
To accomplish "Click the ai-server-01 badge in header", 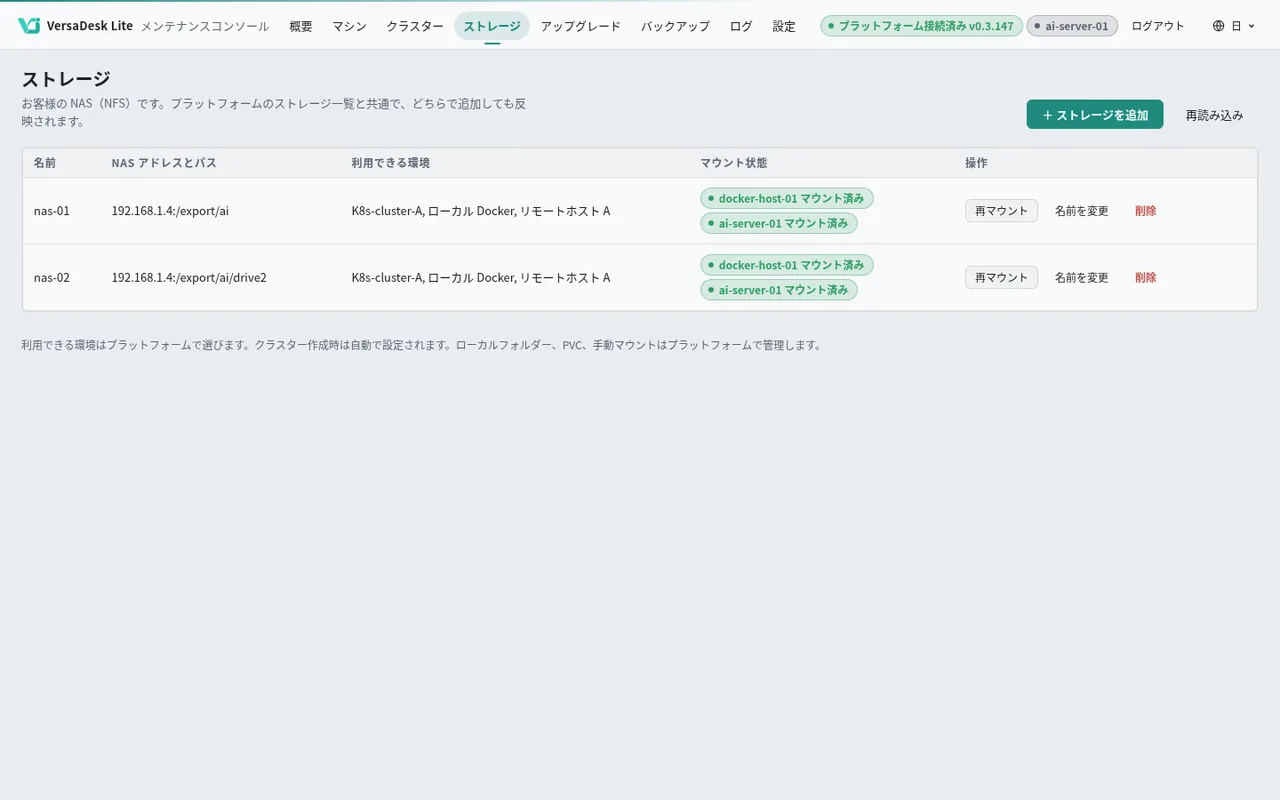I will pos(1072,26).
